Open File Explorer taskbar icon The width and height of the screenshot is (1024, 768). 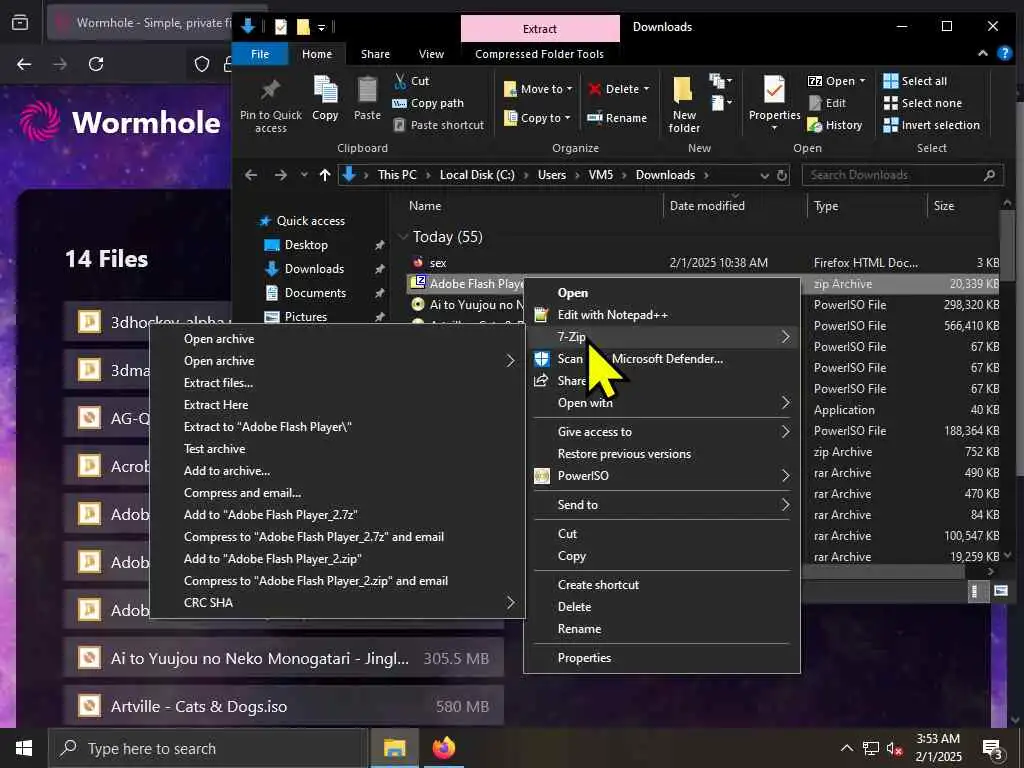tap(394, 748)
